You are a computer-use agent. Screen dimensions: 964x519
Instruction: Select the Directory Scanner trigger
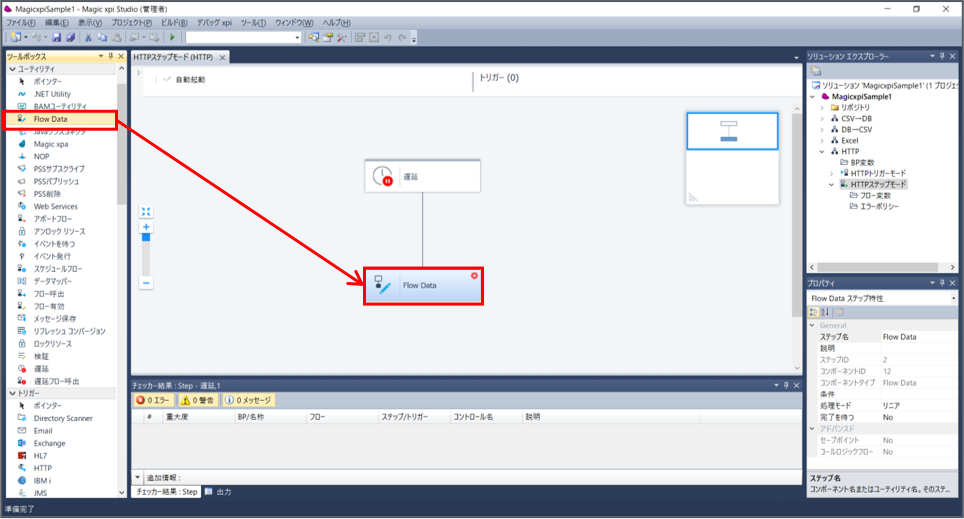[x=63, y=418]
